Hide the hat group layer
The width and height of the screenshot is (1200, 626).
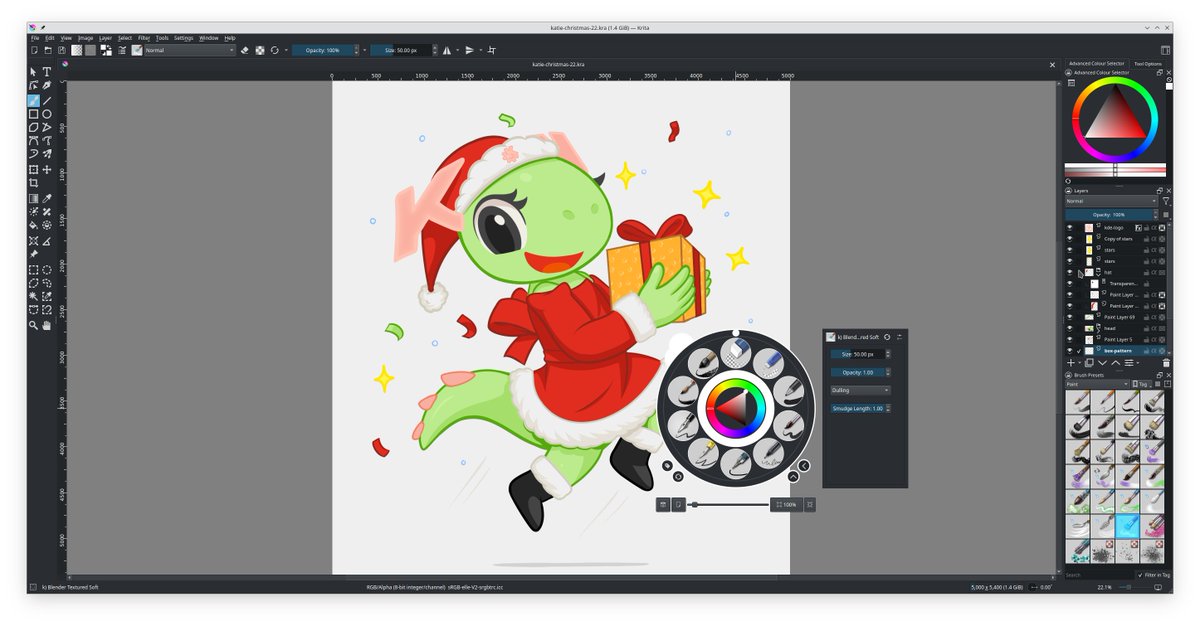(x=1070, y=272)
